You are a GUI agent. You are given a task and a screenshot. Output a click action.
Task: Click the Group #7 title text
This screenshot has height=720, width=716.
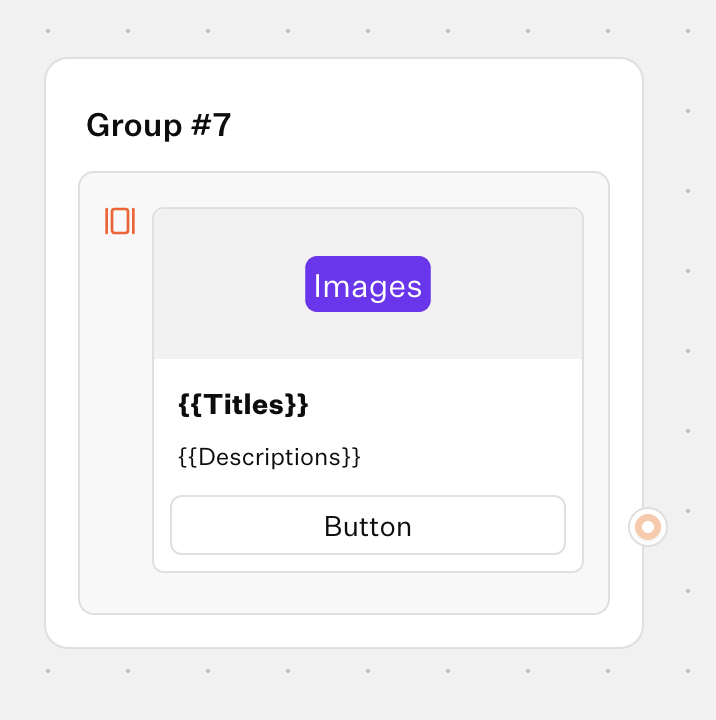click(158, 125)
